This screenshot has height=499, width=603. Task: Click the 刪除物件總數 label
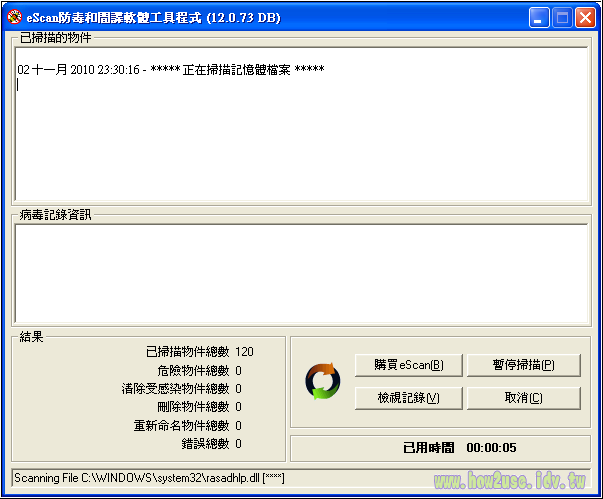click(x=193, y=407)
